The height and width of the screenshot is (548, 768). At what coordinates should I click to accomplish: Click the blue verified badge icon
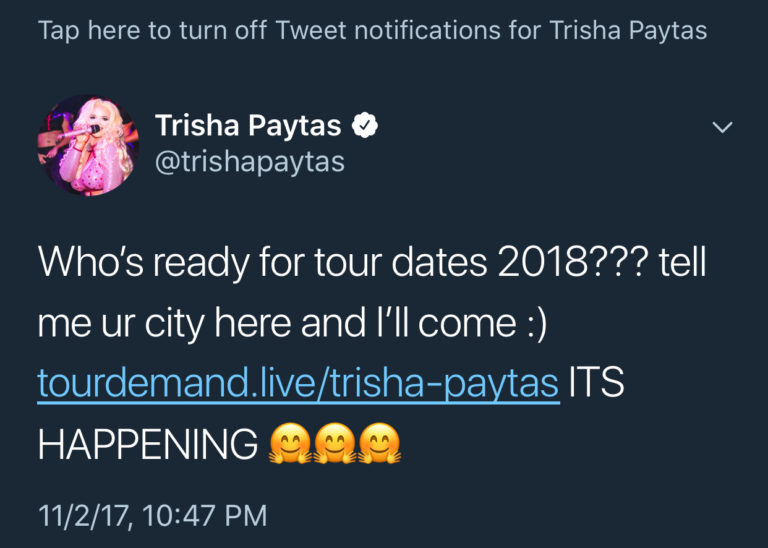[x=367, y=128]
